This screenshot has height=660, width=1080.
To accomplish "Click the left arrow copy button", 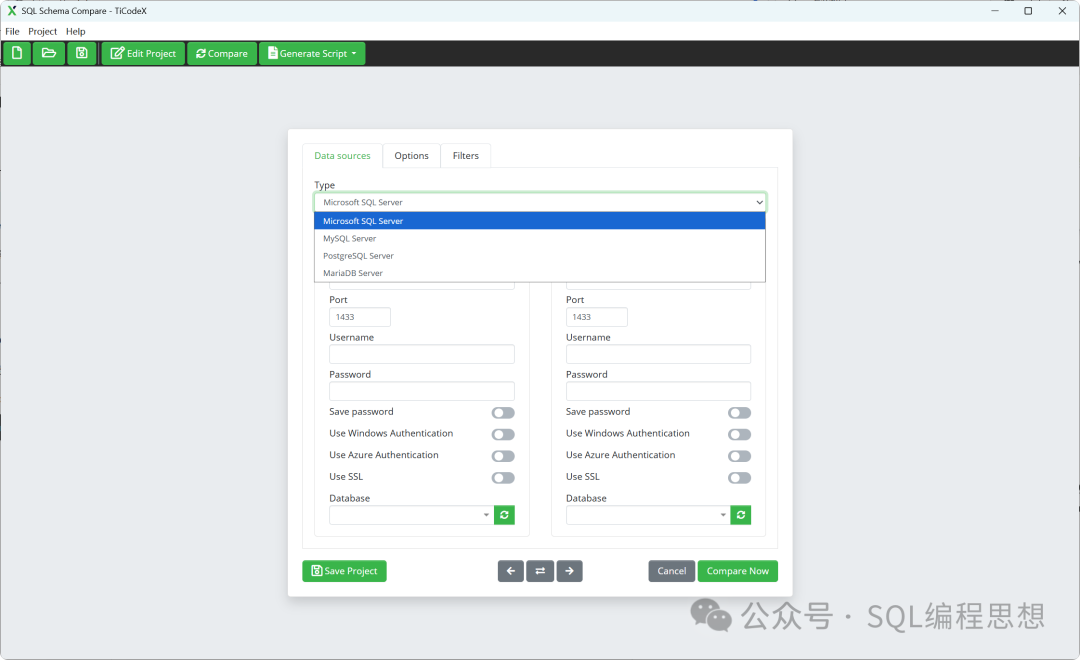I will 511,571.
